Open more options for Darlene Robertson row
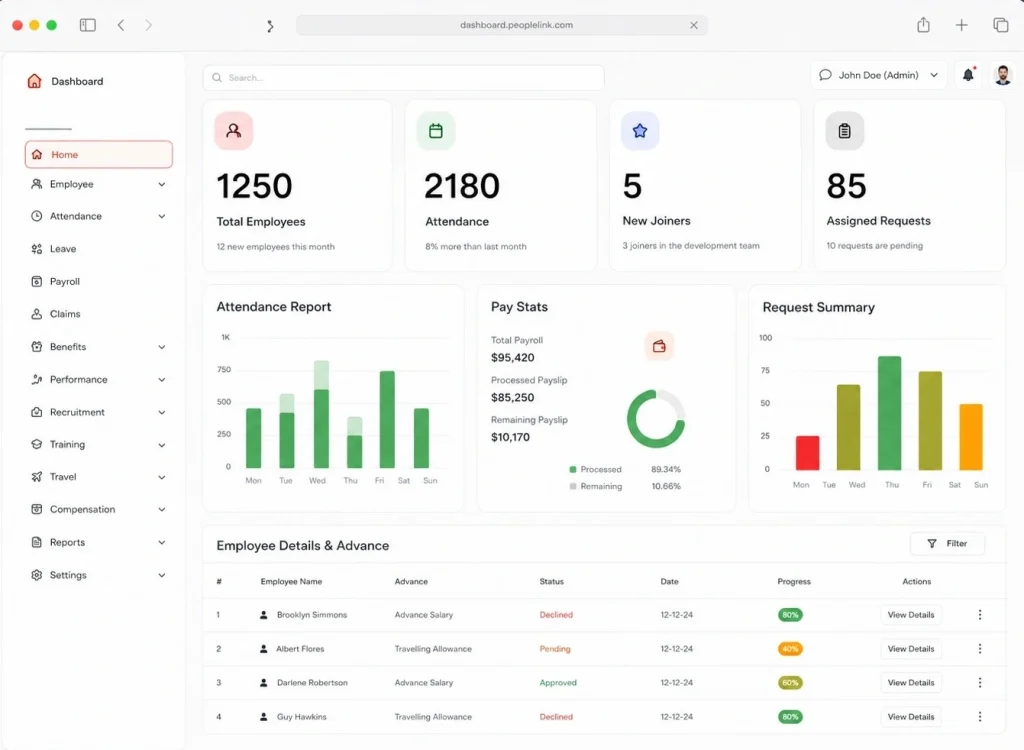1024x750 pixels. coord(980,683)
